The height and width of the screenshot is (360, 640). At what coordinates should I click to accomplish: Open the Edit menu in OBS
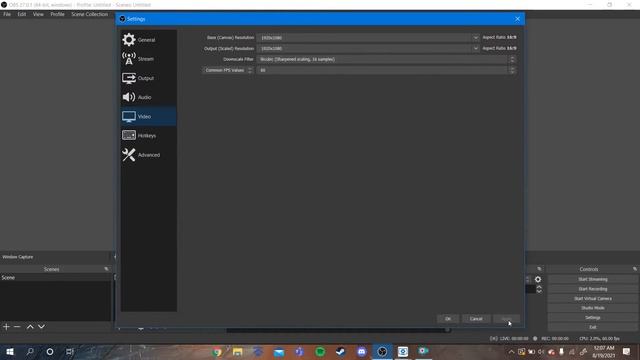click(x=22, y=14)
